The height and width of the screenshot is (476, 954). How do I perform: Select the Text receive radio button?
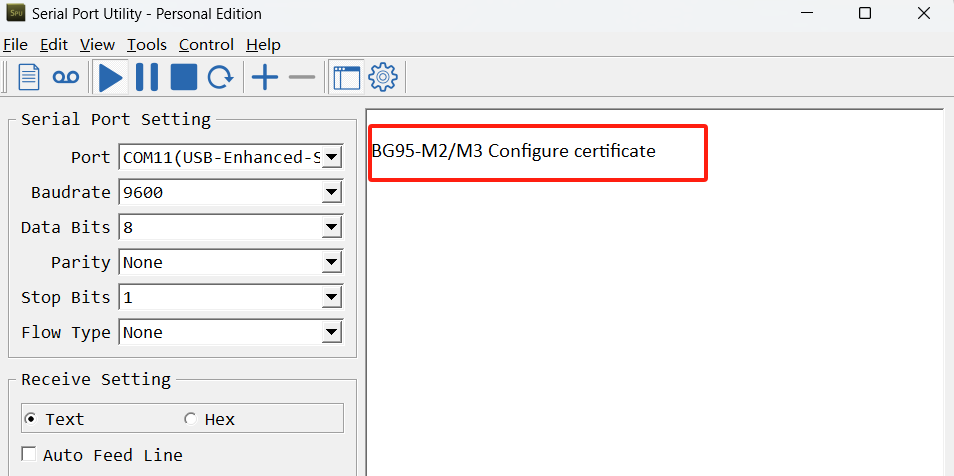coord(30,419)
